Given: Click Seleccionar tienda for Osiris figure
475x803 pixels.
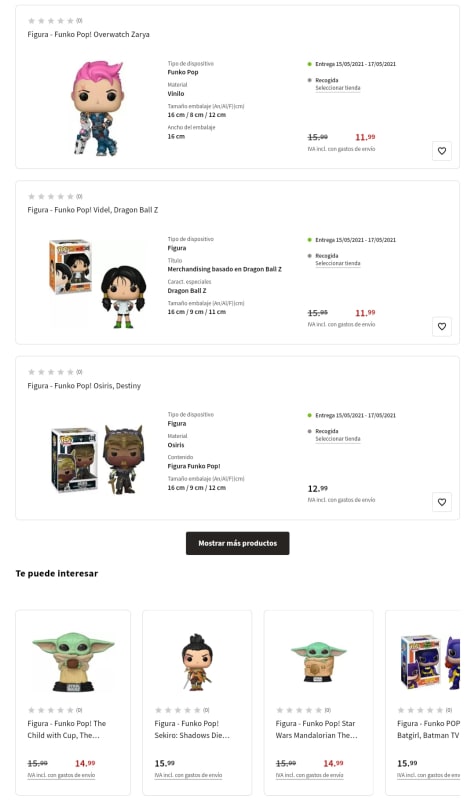Looking at the screenshot, I should coord(338,439).
